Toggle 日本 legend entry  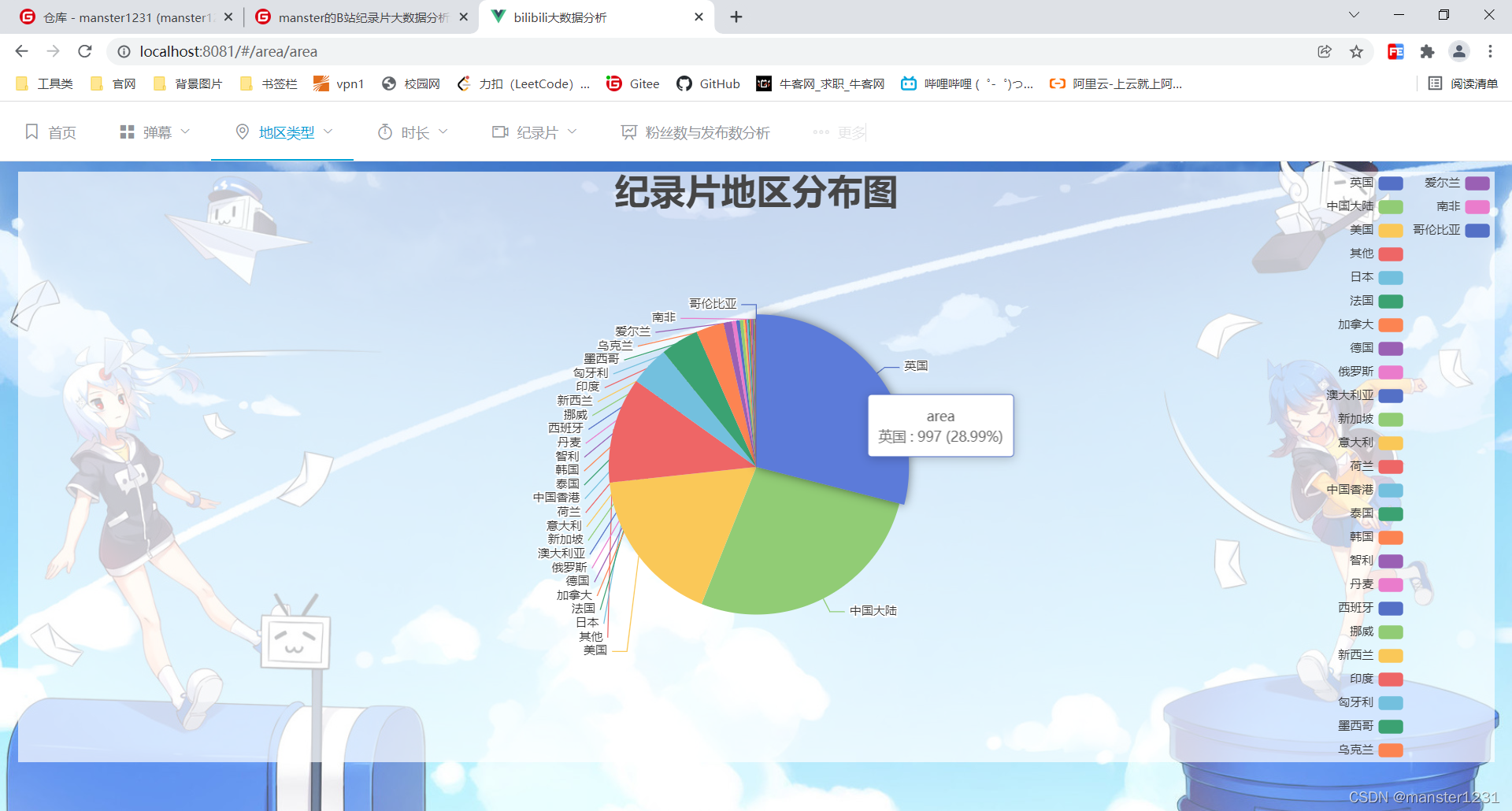[1376, 277]
